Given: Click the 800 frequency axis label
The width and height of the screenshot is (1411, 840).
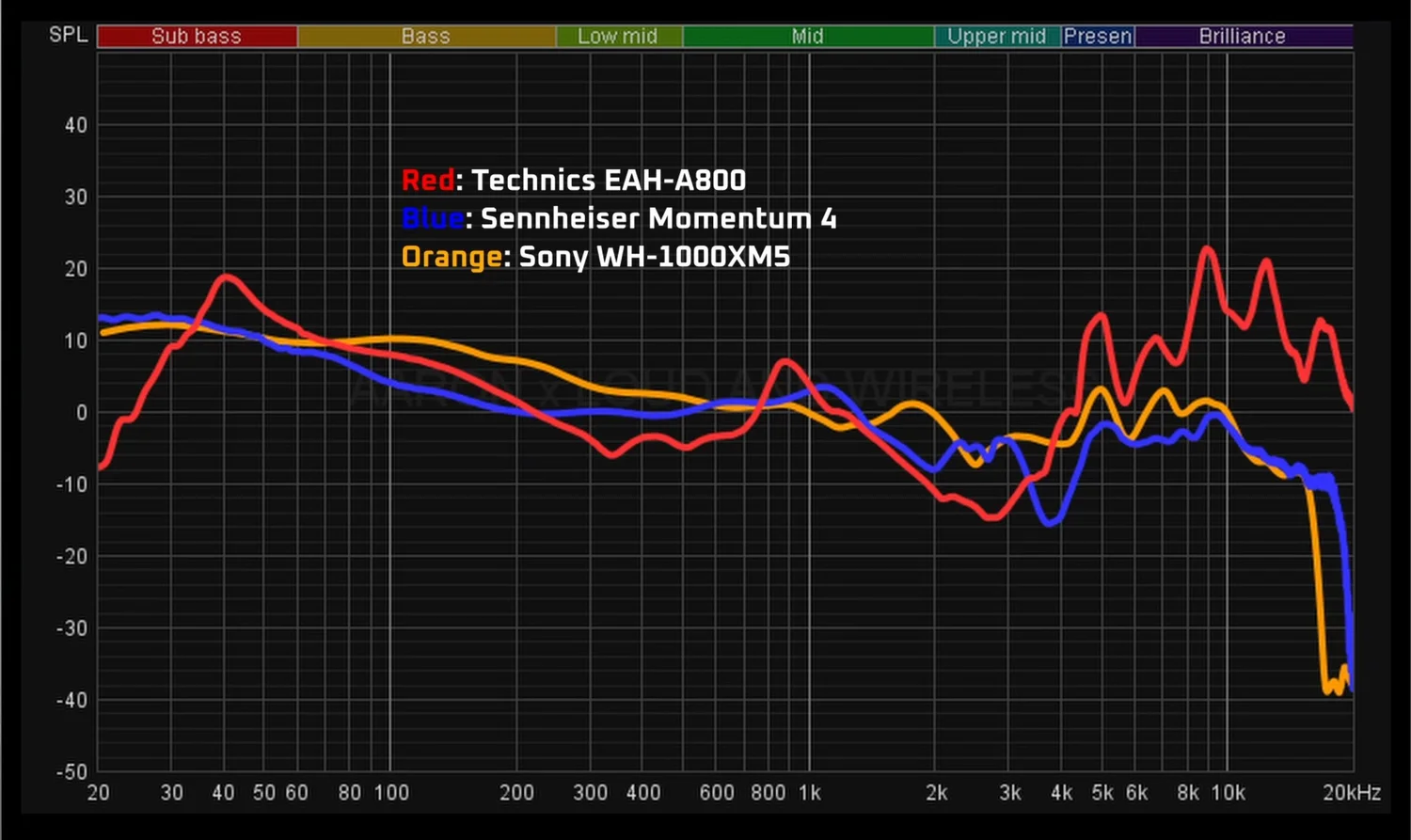Looking at the screenshot, I should coord(769,793).
